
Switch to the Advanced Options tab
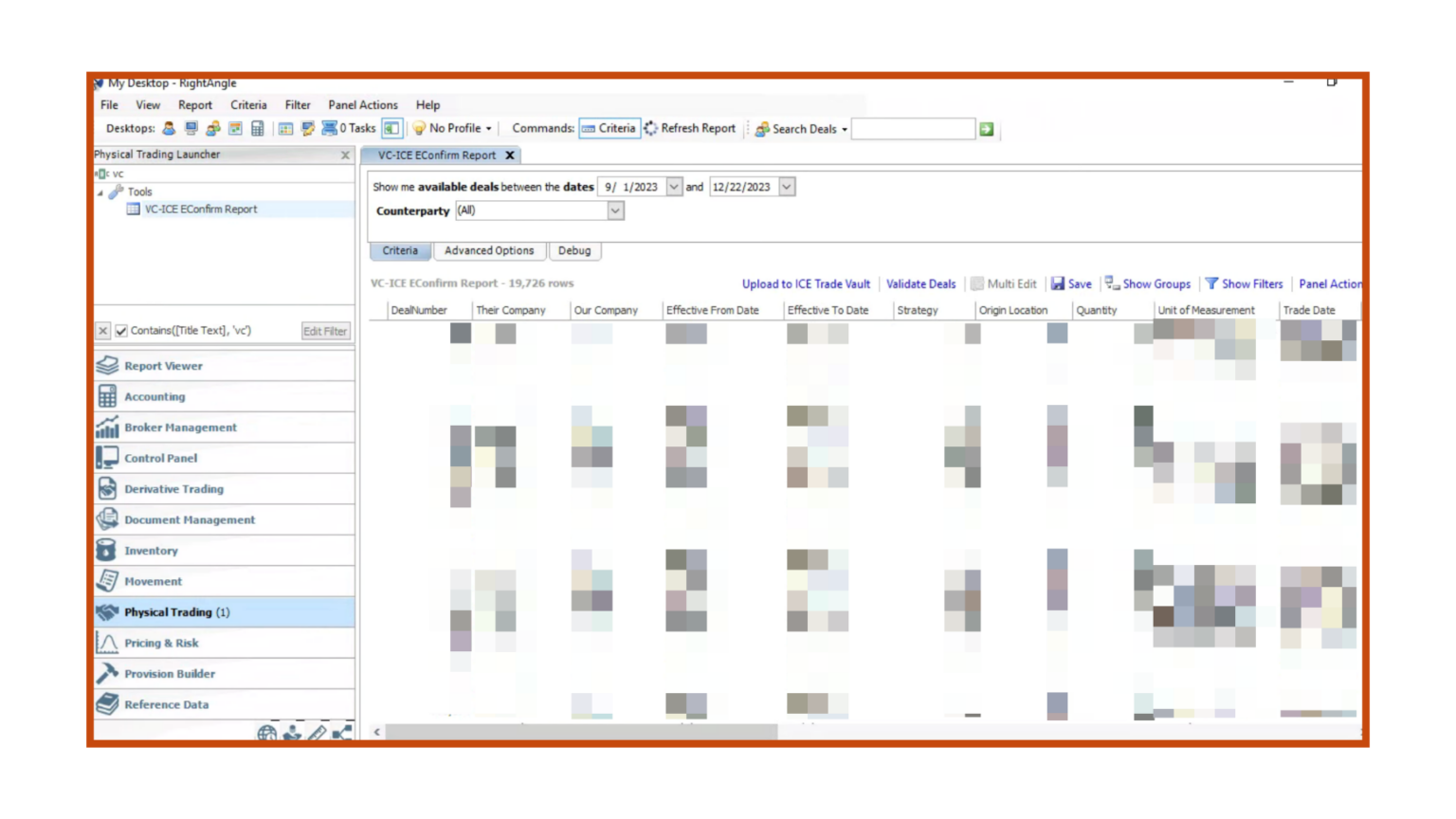tap(489, 250)
